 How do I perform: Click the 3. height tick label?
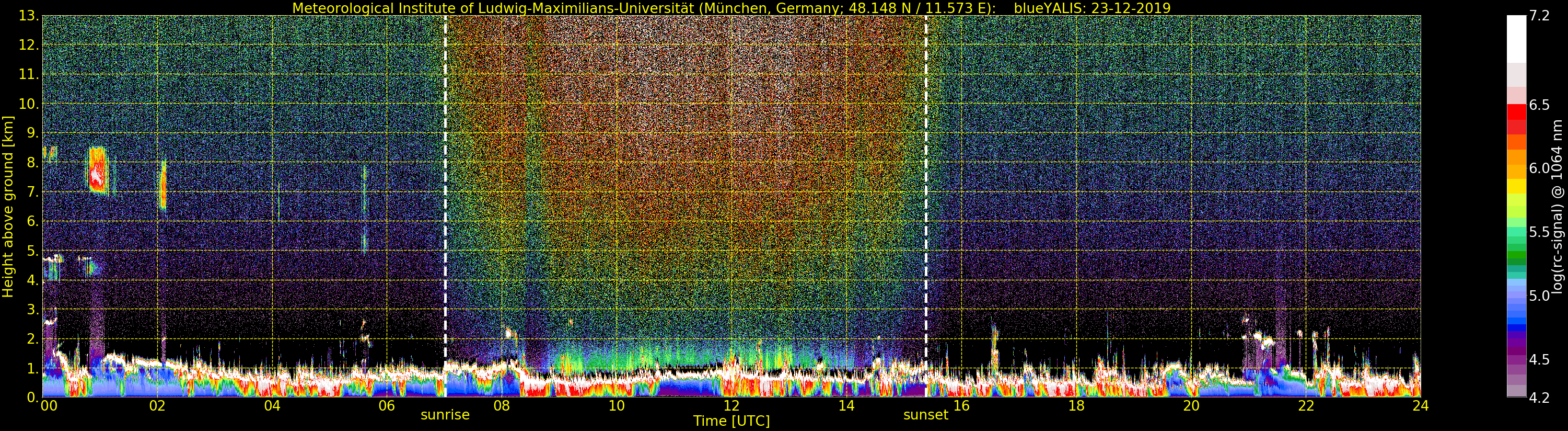[x=33, y=310]
